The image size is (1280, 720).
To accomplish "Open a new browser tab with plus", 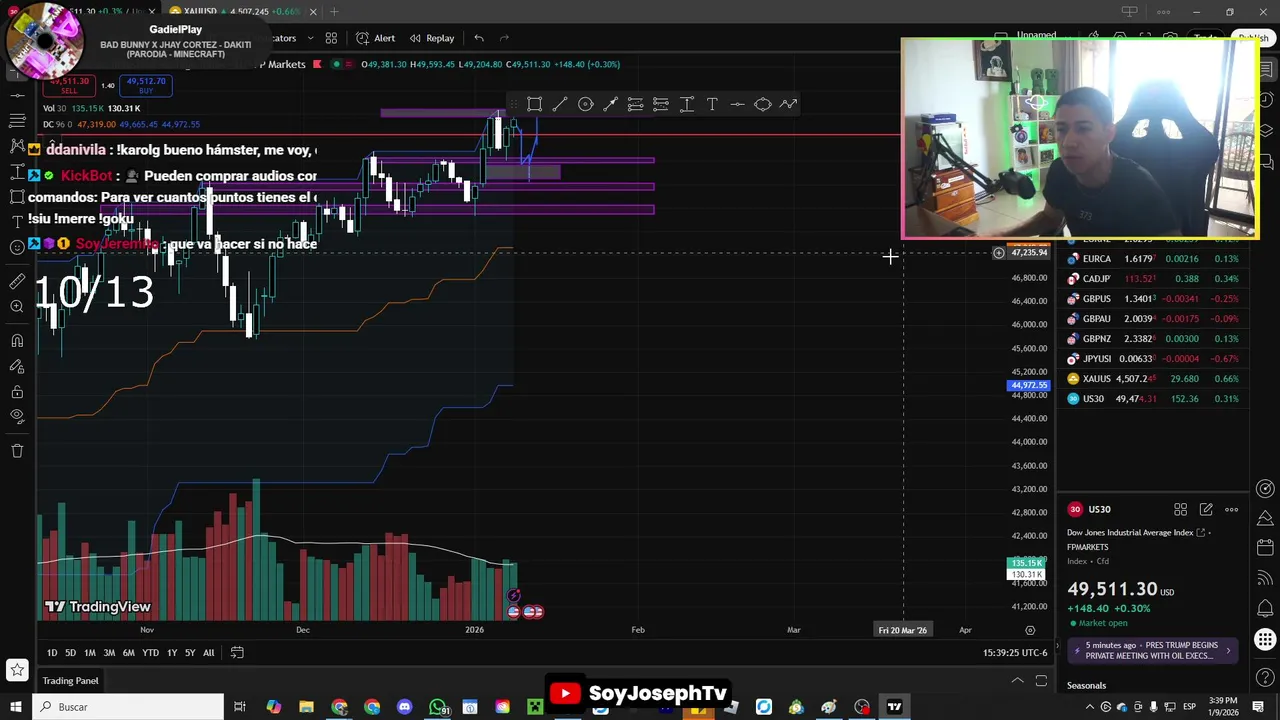I will pos(334,12).
